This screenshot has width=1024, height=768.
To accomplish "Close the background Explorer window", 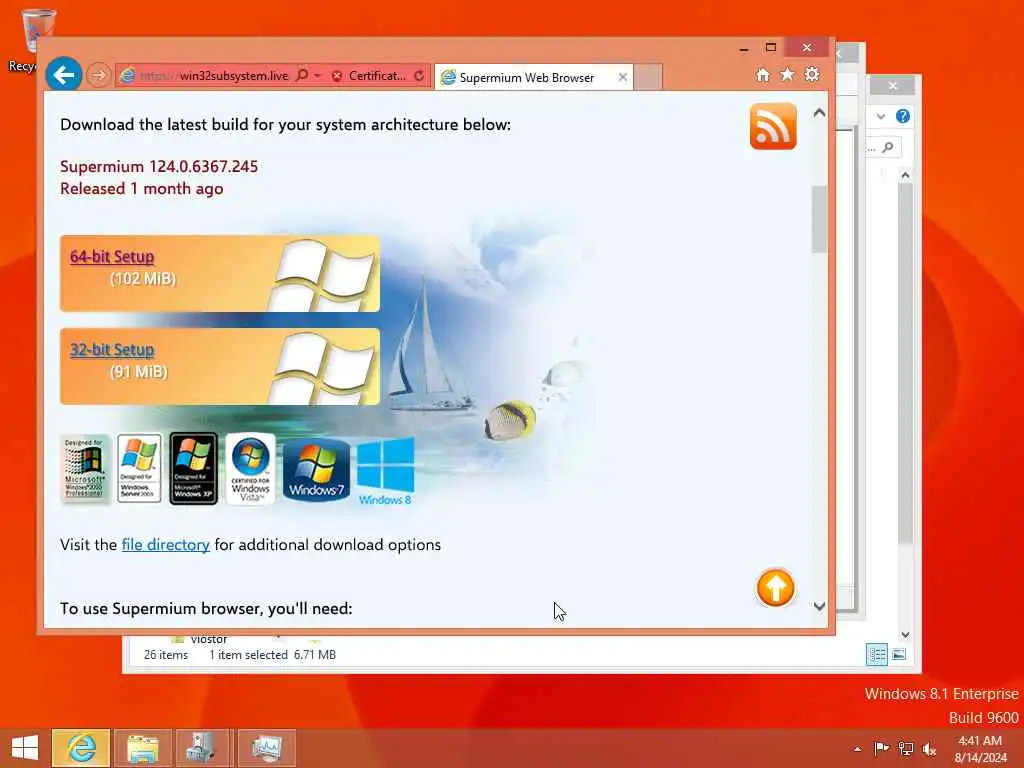I will click(893, 86).
